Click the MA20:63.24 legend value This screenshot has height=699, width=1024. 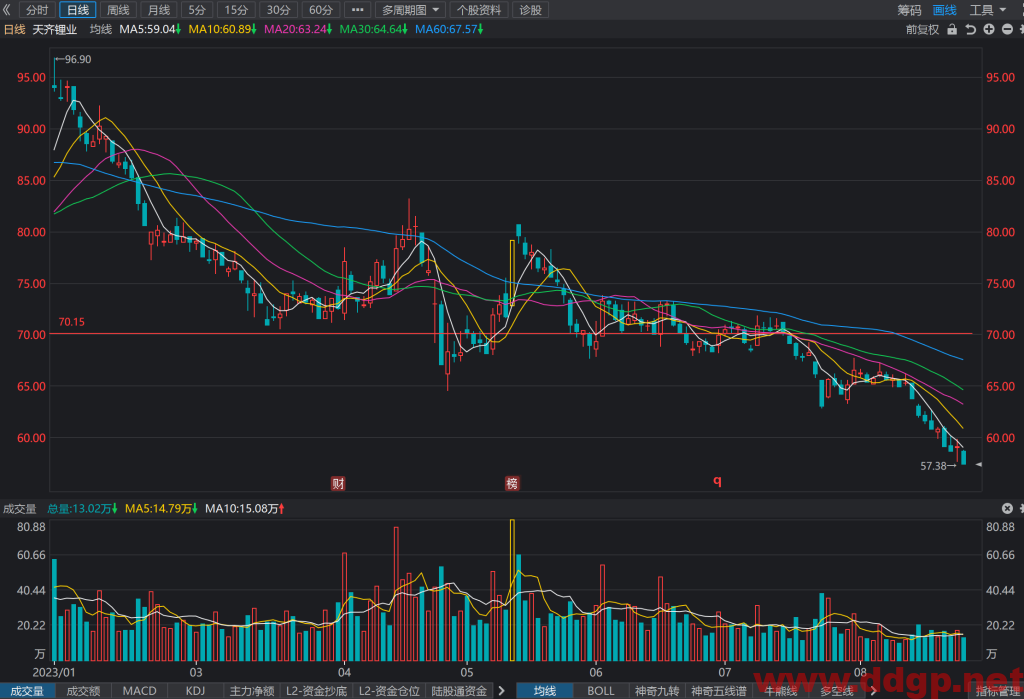[298, 29]
